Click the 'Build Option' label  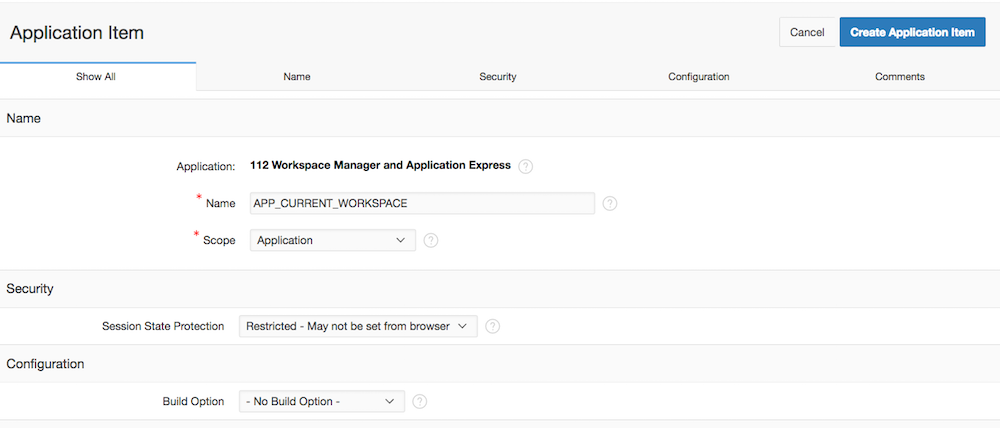coord(193,401)
